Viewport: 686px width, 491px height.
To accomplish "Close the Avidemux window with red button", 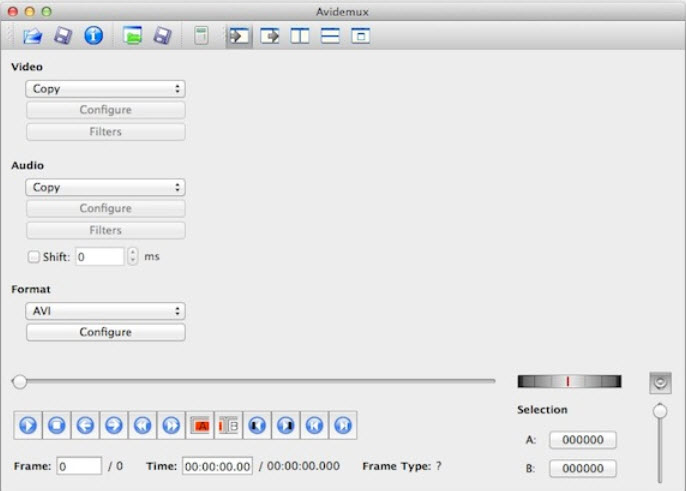I will click(13, 12).
